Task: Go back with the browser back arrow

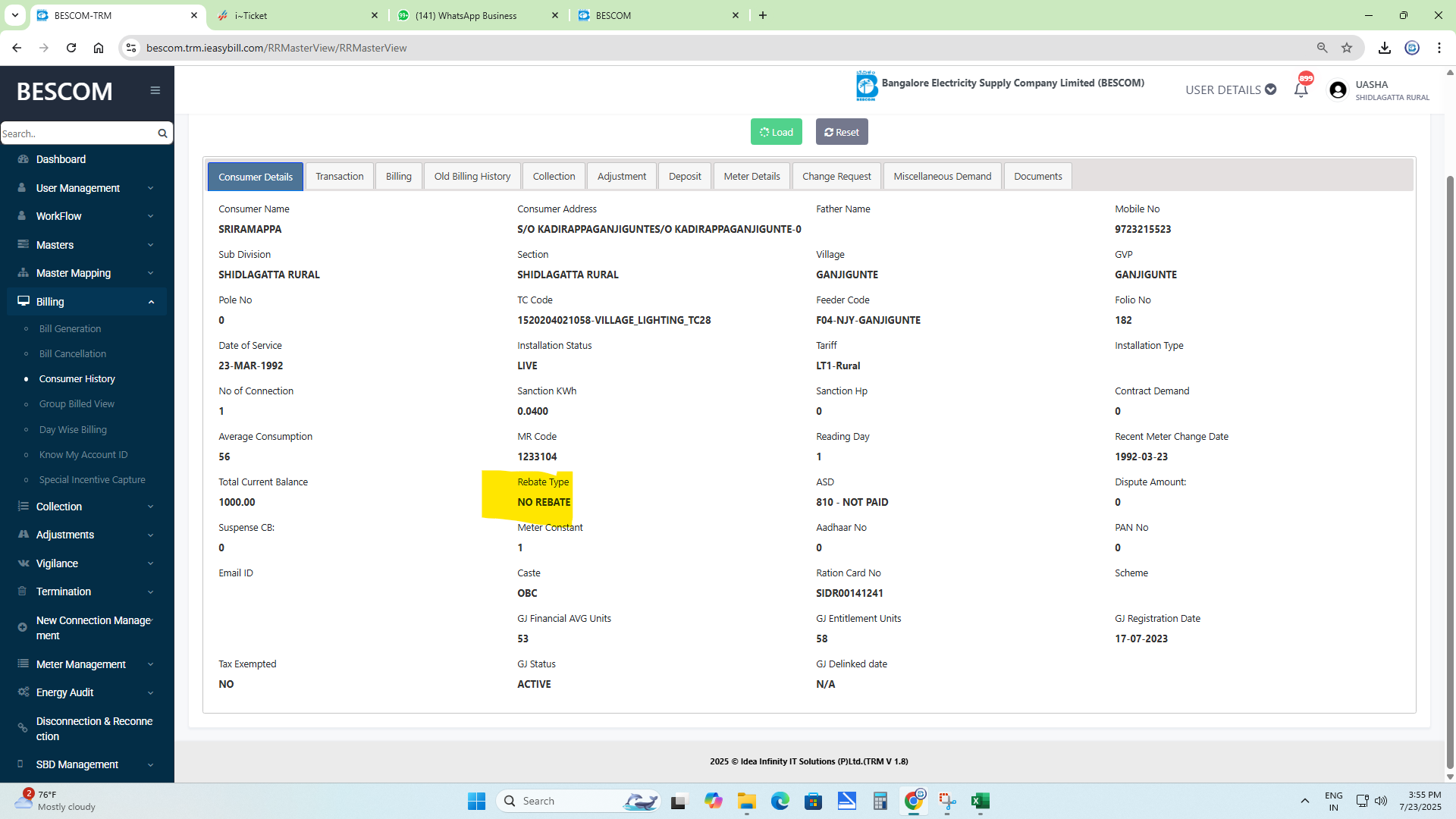Action: pos(17,48)
